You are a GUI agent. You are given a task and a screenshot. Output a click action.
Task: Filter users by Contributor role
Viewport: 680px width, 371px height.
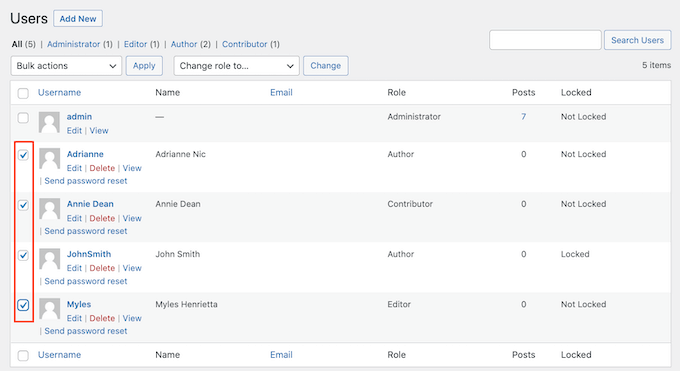pos(245,44)
